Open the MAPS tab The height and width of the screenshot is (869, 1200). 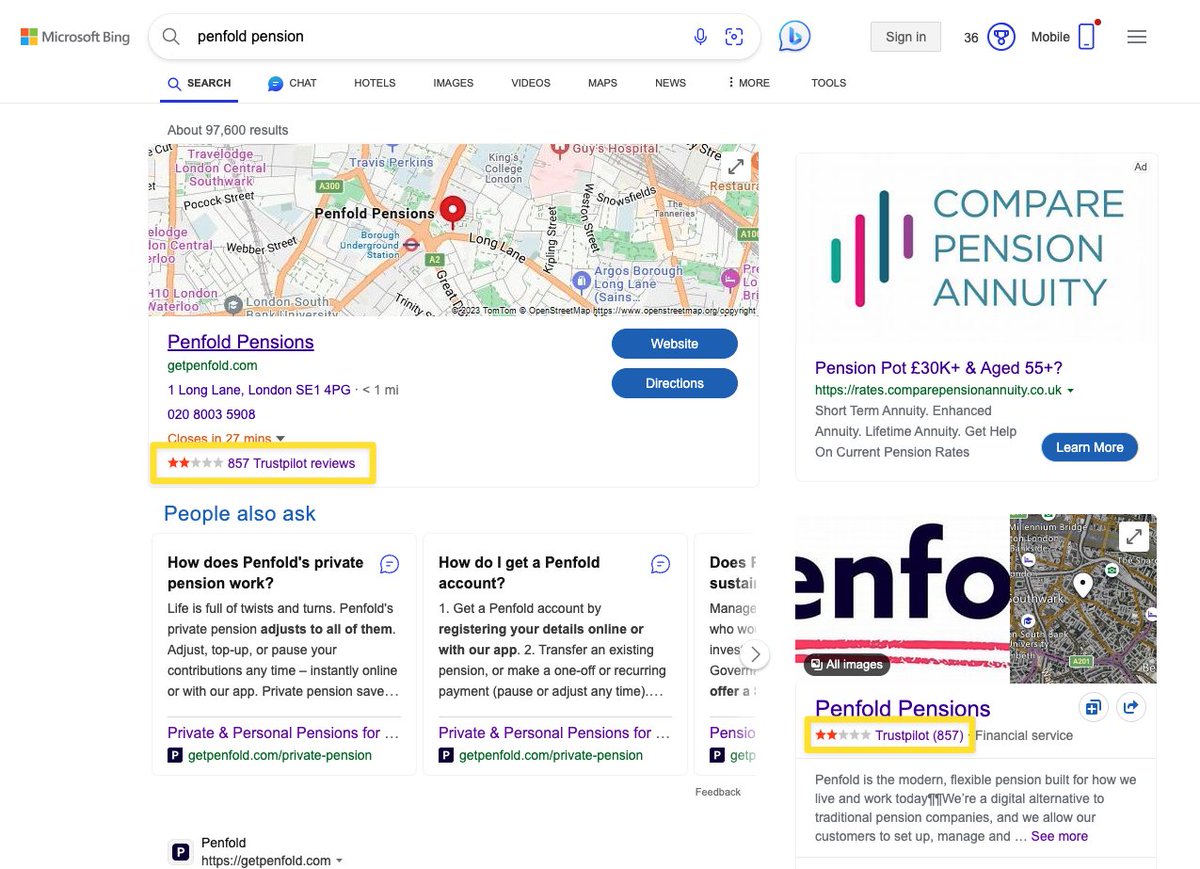[x=602, y=83]
